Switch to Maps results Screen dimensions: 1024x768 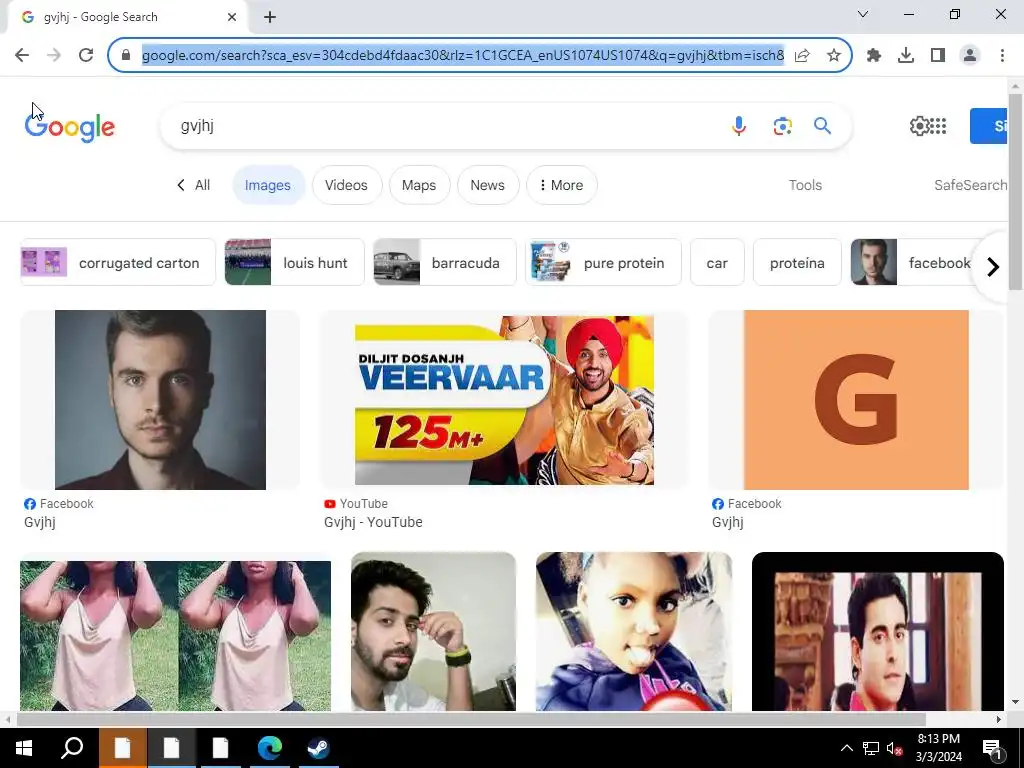click(419, 185)
